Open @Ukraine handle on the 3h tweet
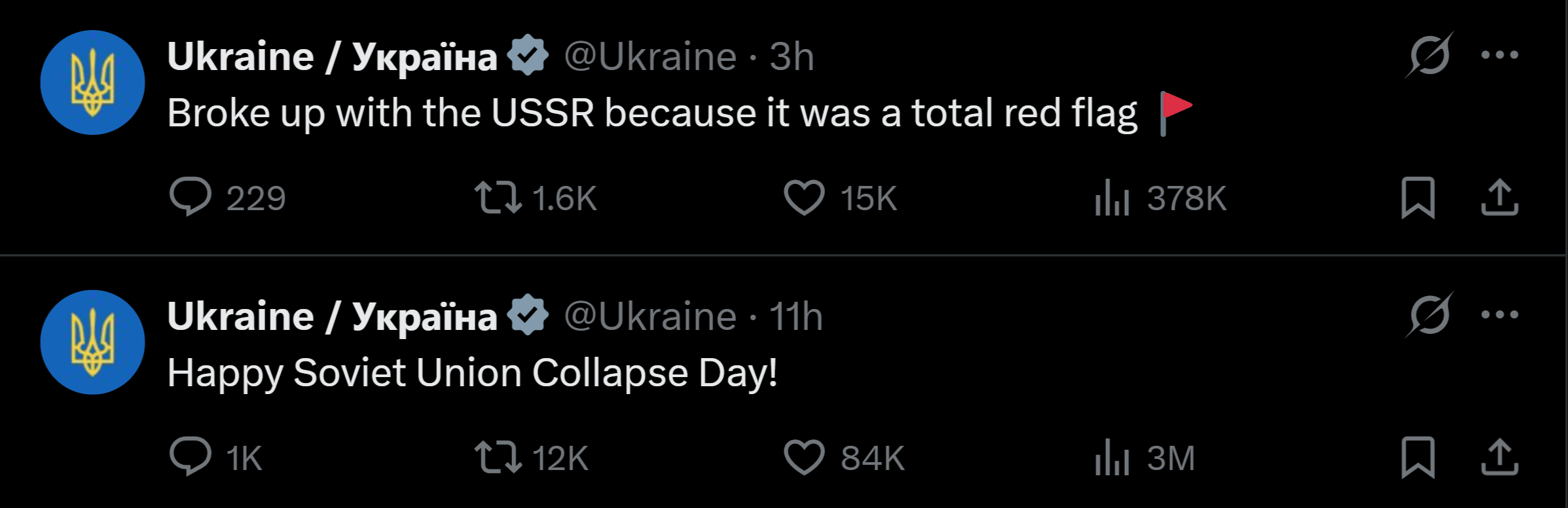 651,56
